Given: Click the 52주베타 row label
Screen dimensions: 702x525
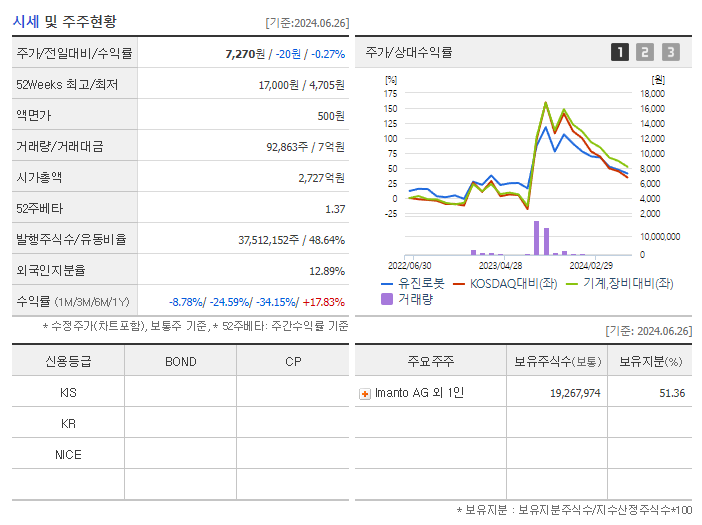Looking at the screenshot, I should [39, 209].
